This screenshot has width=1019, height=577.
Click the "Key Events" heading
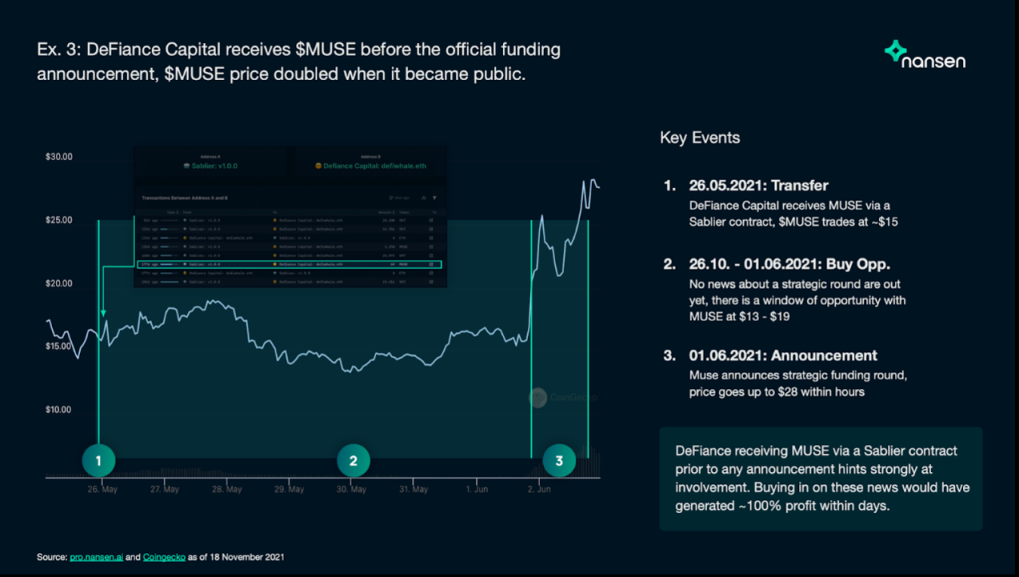699,138
